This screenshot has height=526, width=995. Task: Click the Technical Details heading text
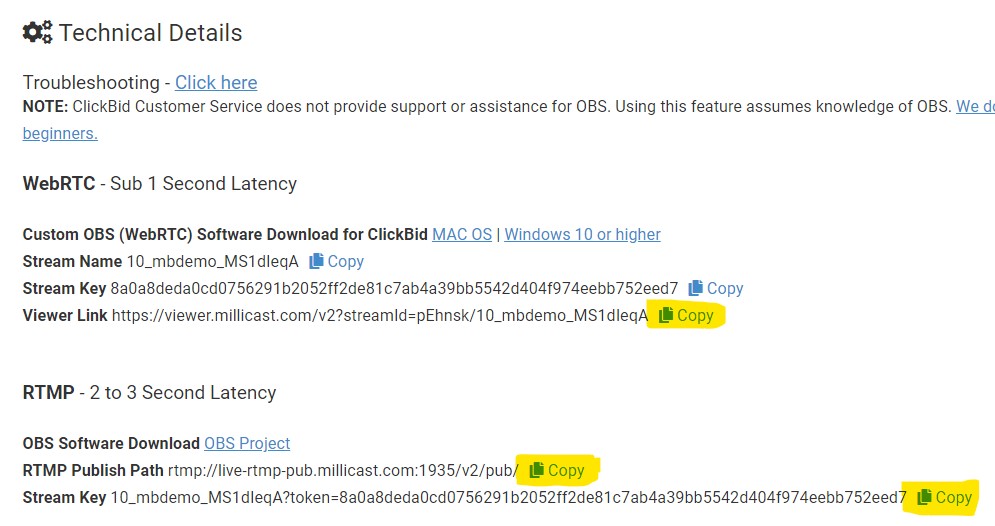tap(150, 33)
